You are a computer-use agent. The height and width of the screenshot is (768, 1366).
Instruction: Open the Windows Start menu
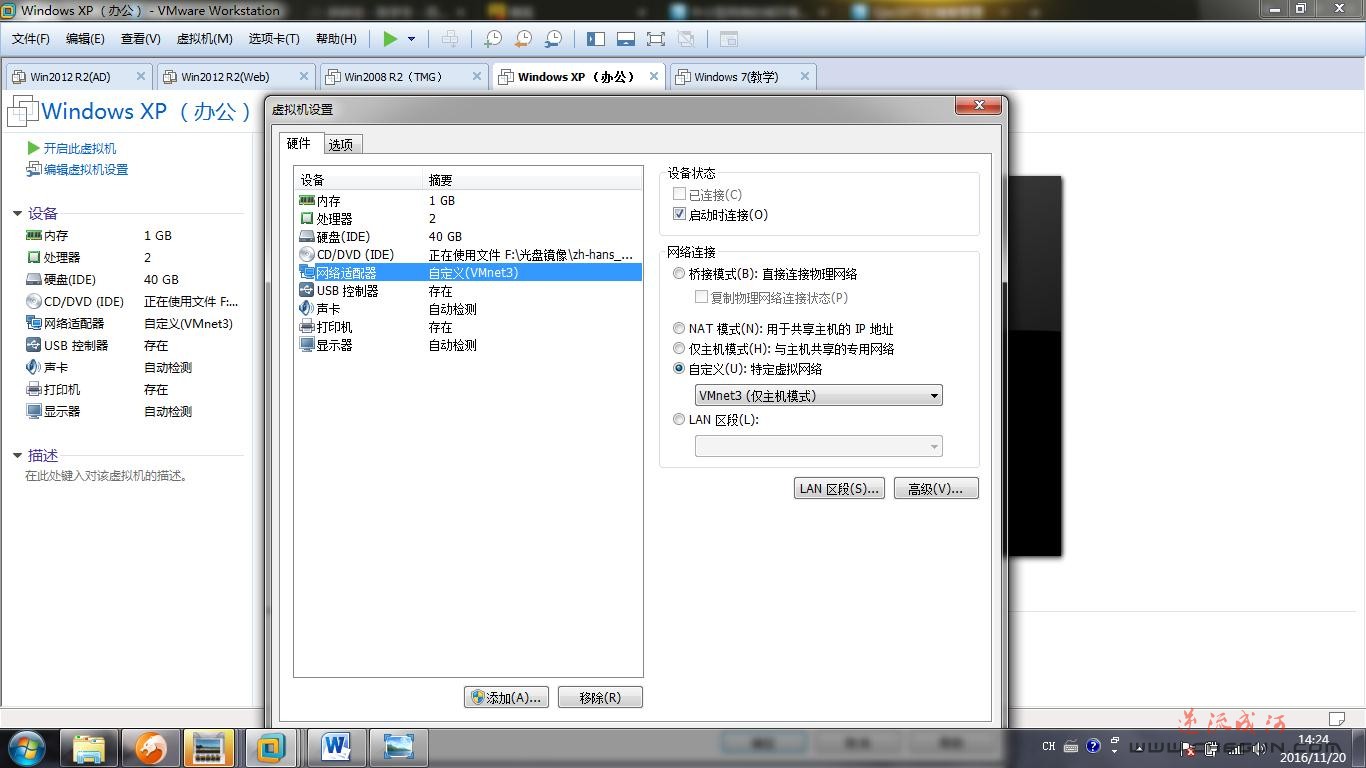point(27,747)
